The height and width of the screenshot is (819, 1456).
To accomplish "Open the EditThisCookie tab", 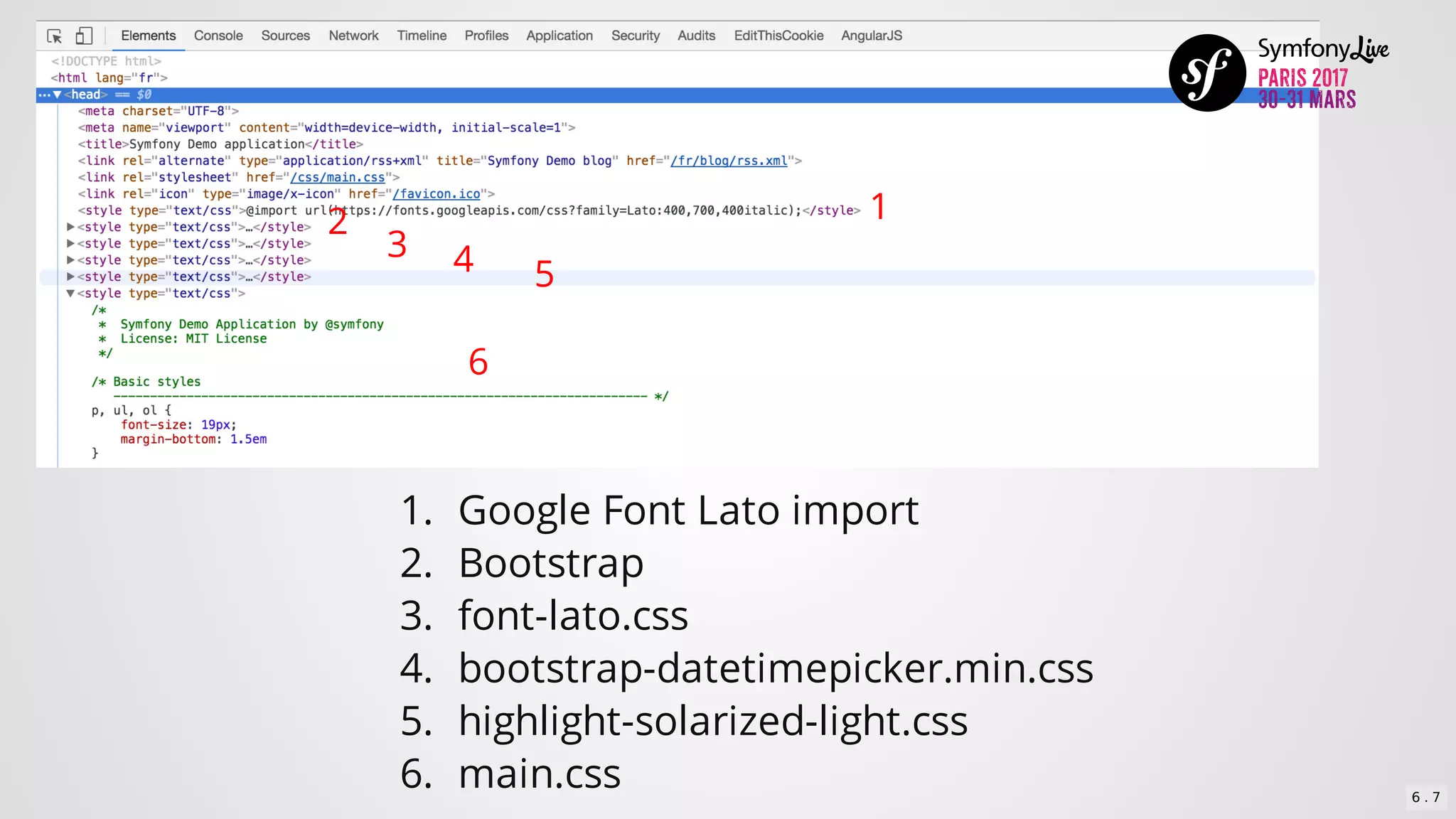I will (778, 36).
